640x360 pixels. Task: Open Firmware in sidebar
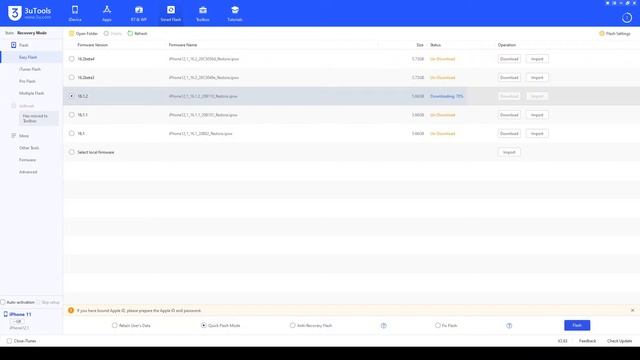27,160
